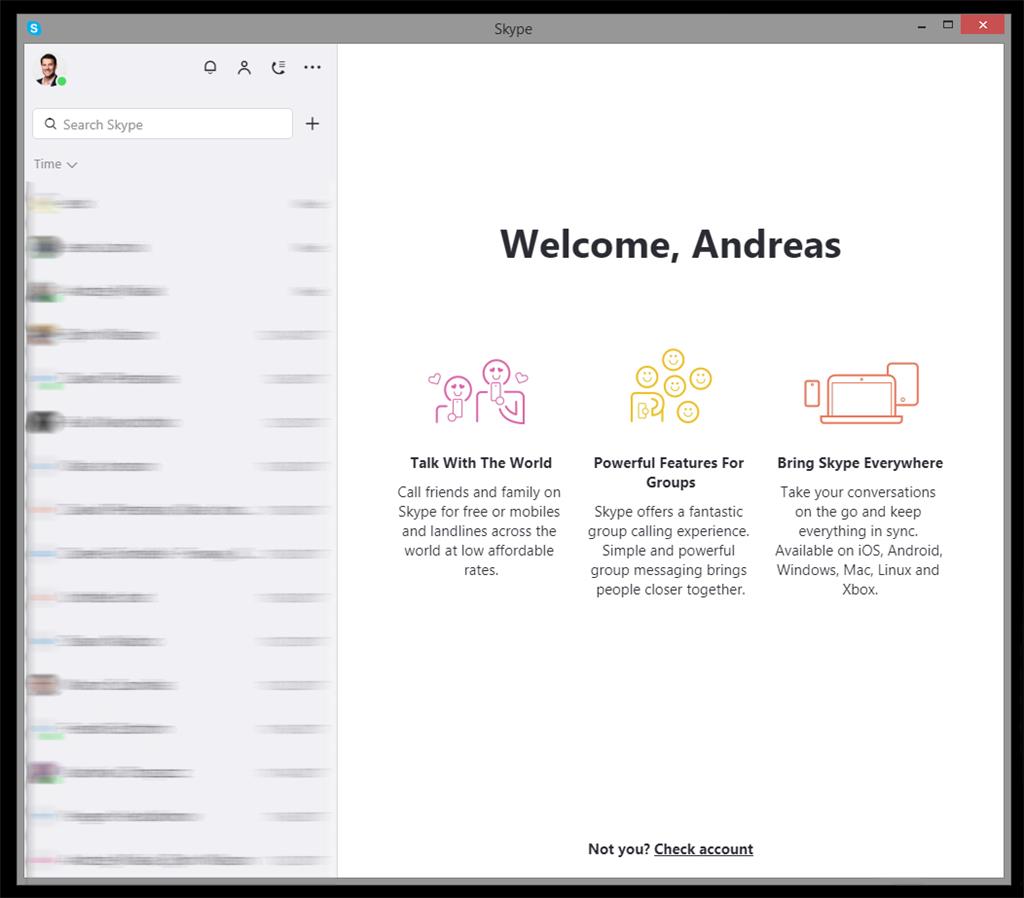
Task: Click the Talk With The World illustration
Action: (479, 391)
